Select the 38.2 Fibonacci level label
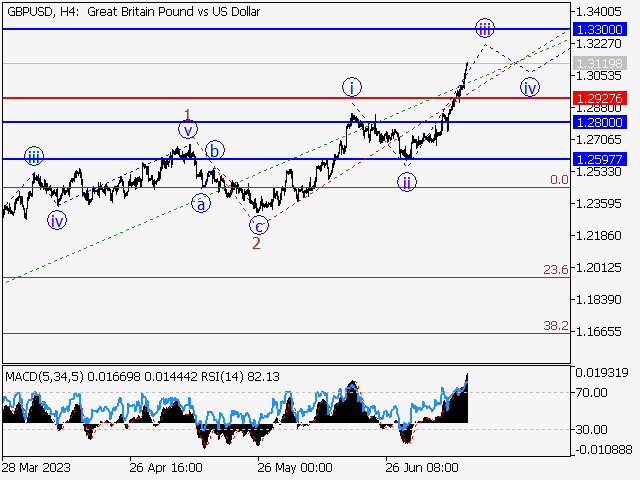The height and width of the screenshot is (480, 640). coord(556,326)
